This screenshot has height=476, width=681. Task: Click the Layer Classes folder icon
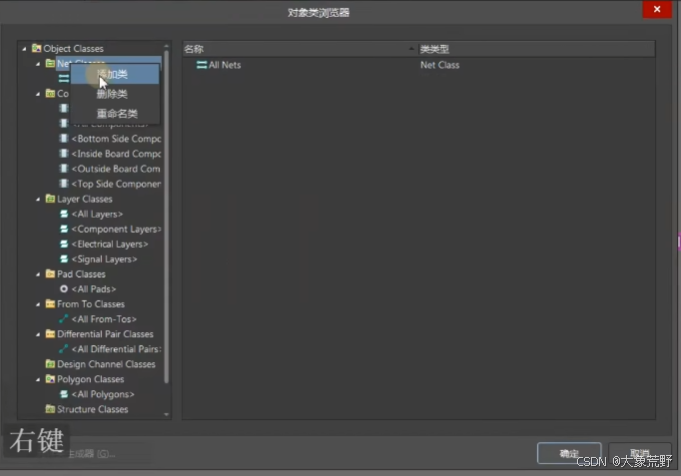[50, 199]
